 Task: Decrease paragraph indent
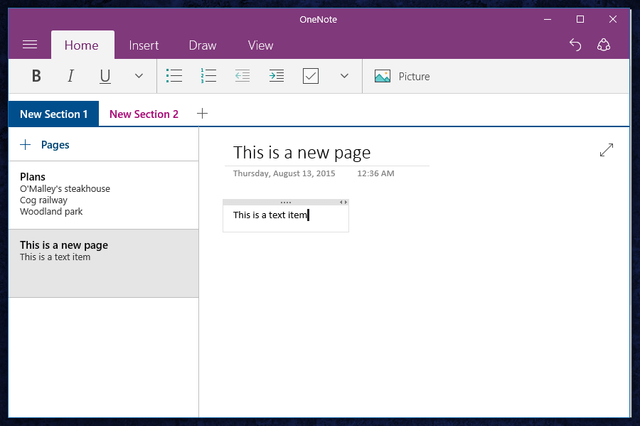coord(242,76)
